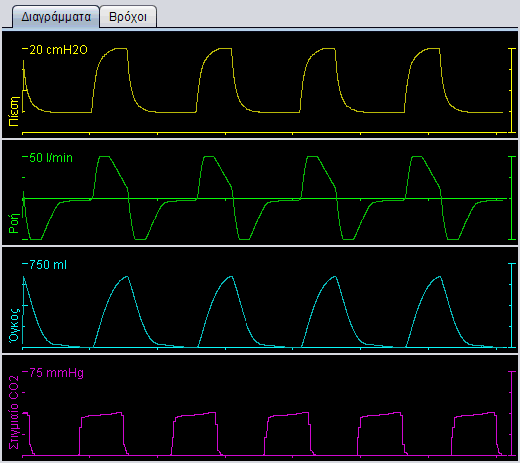Viewport: 520px width, 463px height.
Task: Select the Διαγράμματα tab
Action: coord(56,17)
